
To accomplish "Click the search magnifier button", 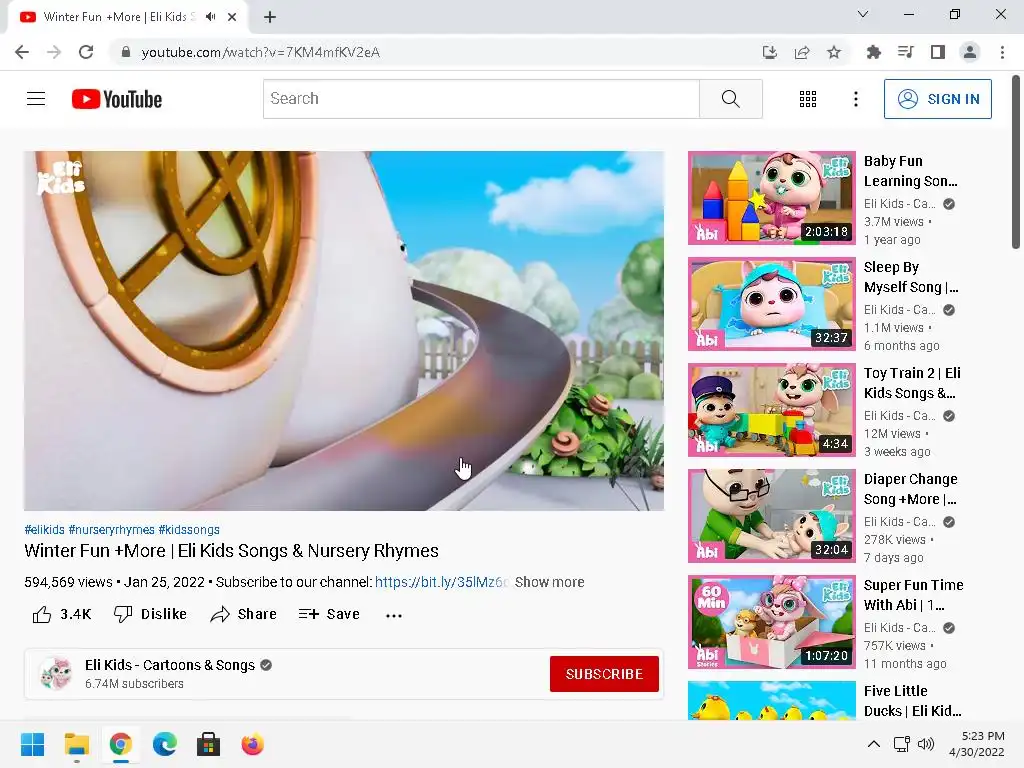I will [x=731, y=99].
